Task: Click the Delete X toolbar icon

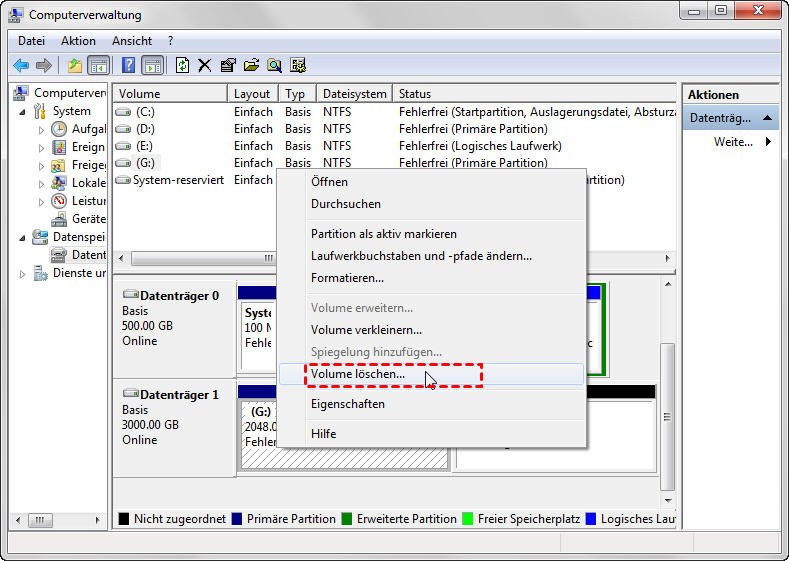Action: [x=204, y=65]
